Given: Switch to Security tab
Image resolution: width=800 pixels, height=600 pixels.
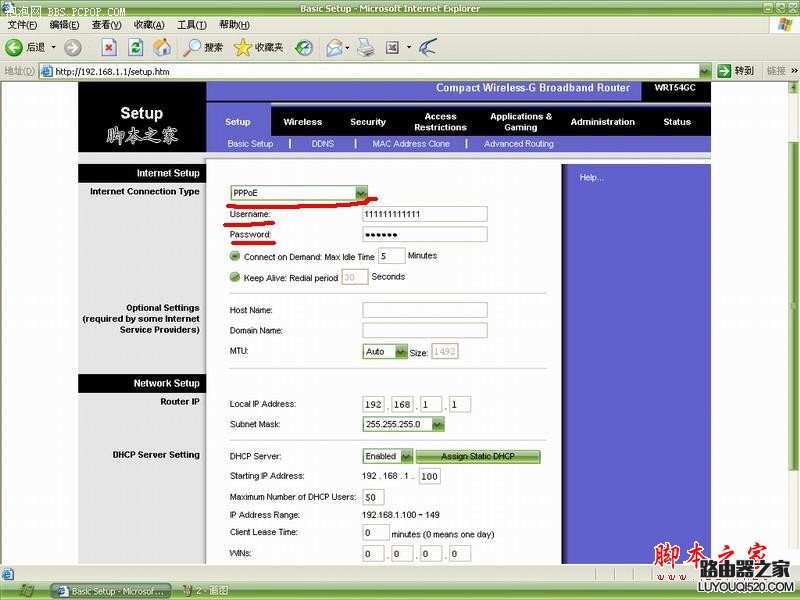Looking at the screenshot, I should coord(368,121).
